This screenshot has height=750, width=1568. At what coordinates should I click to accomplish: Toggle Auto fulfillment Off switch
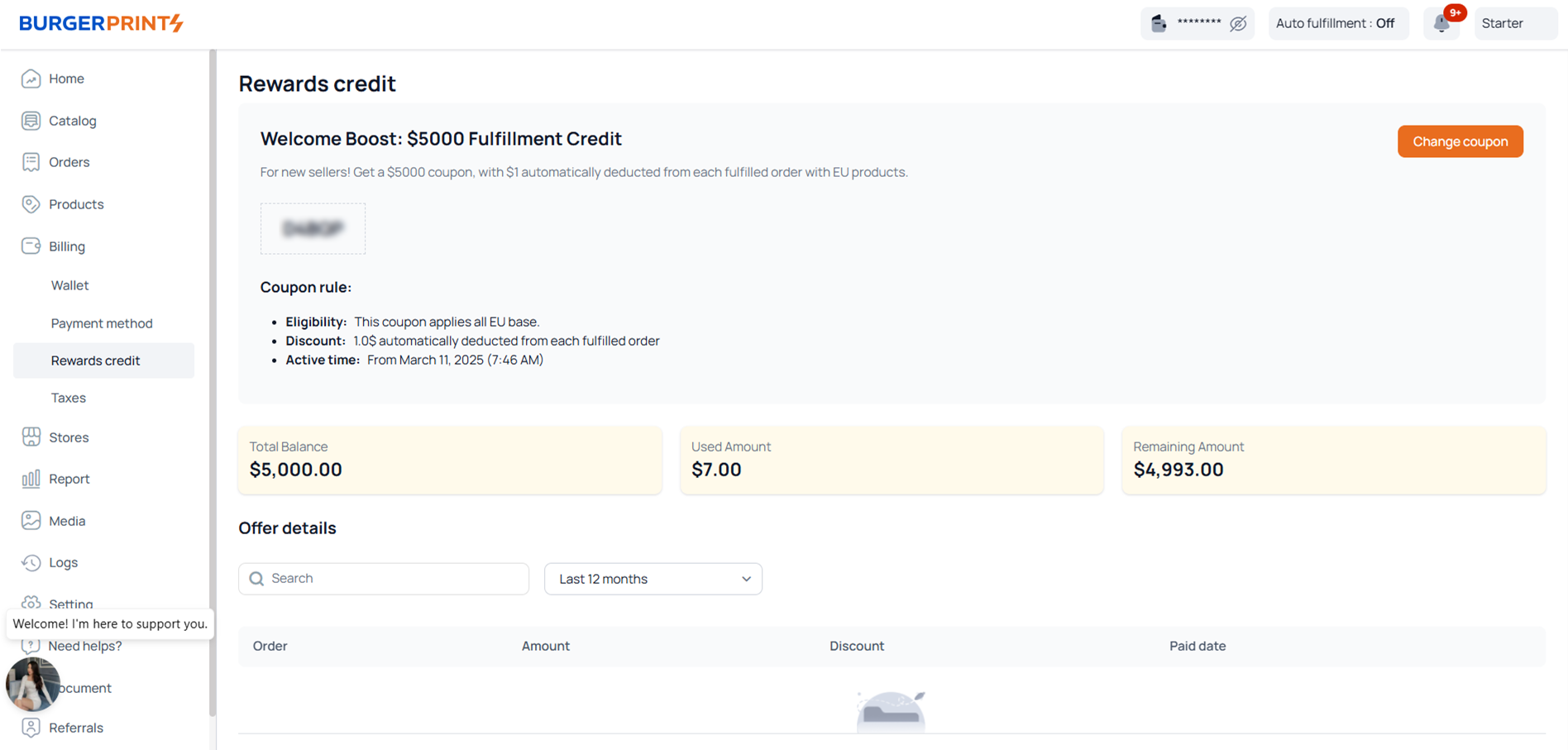(1337, 24)
